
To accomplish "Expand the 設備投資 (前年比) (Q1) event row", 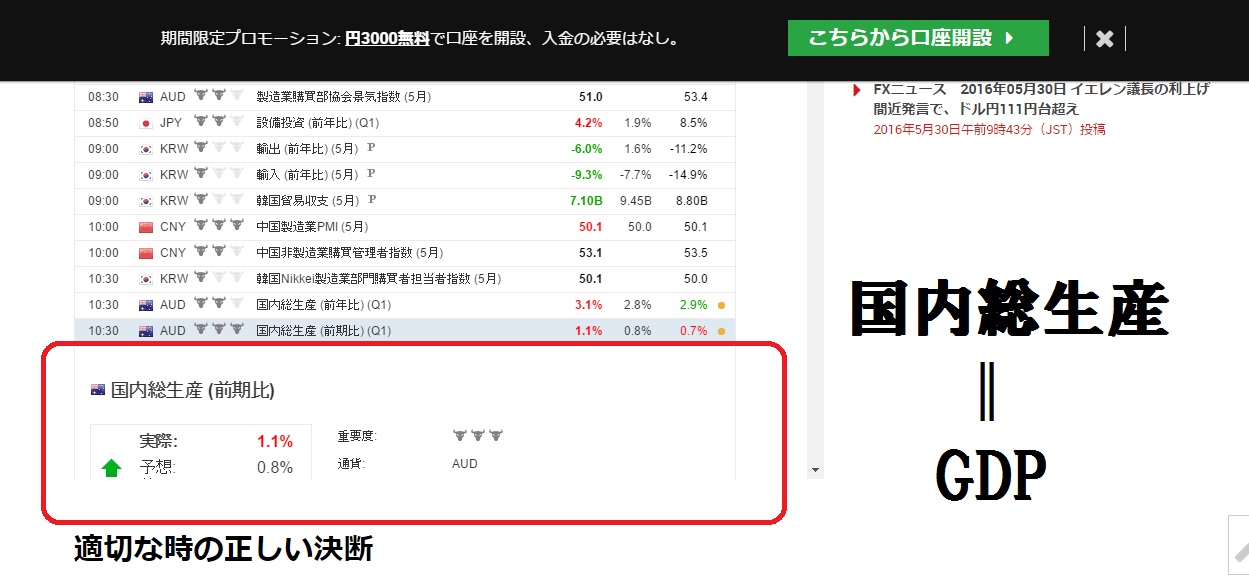I will (x=318, y=123).
